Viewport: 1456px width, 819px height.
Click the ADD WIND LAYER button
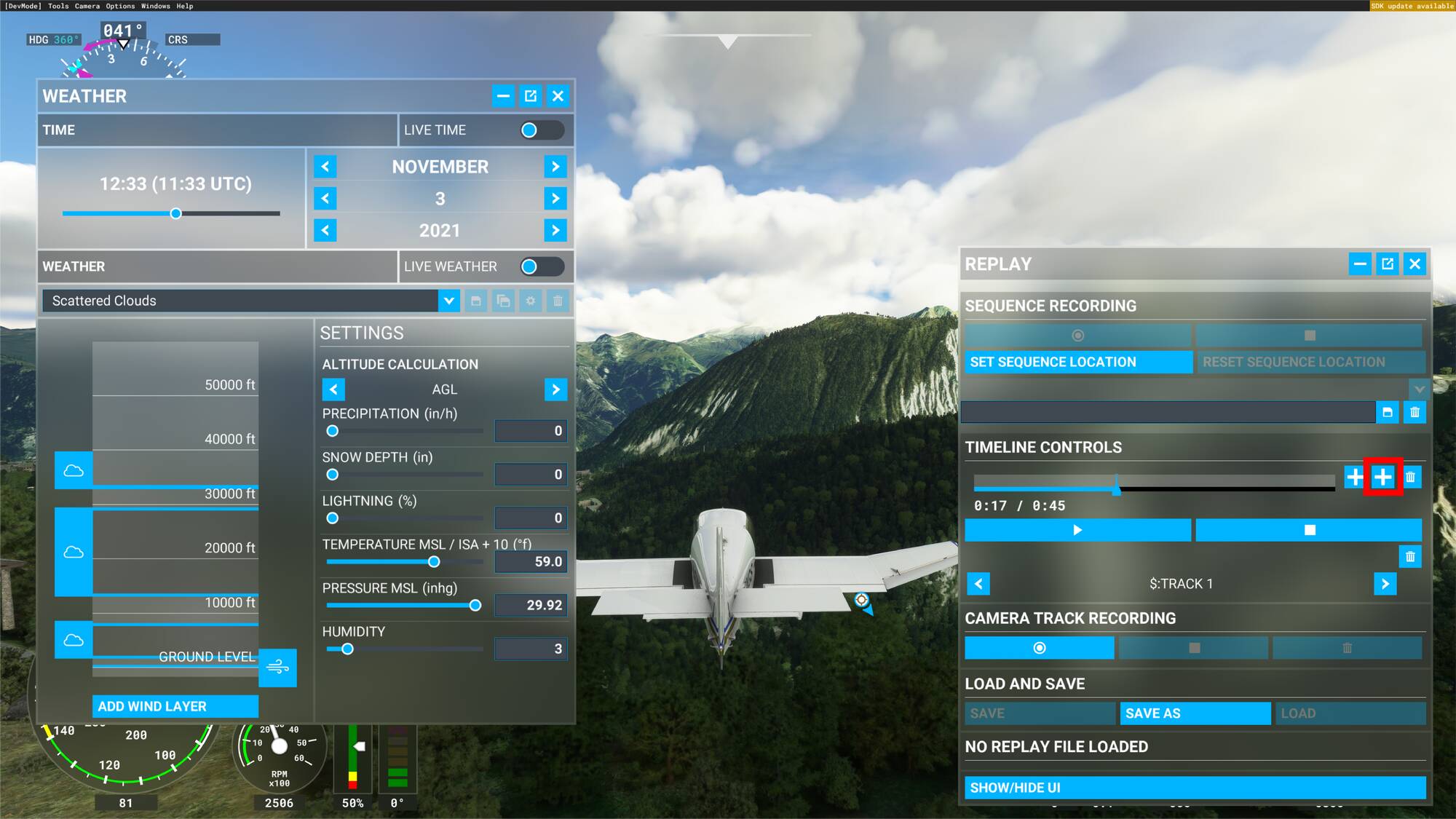(x=175, y=706)
